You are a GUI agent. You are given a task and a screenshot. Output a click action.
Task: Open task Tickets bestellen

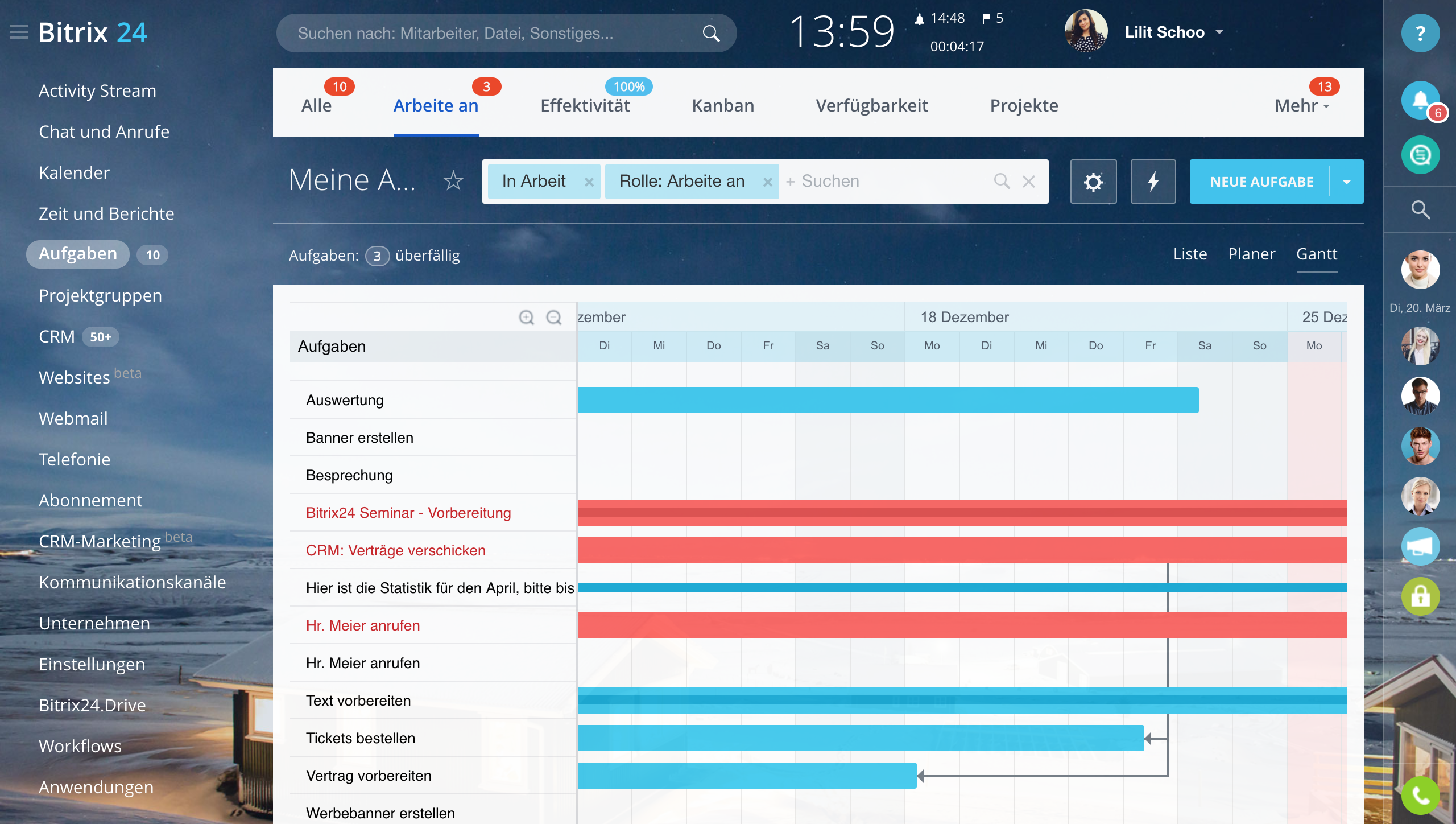[x=361, y=738]
